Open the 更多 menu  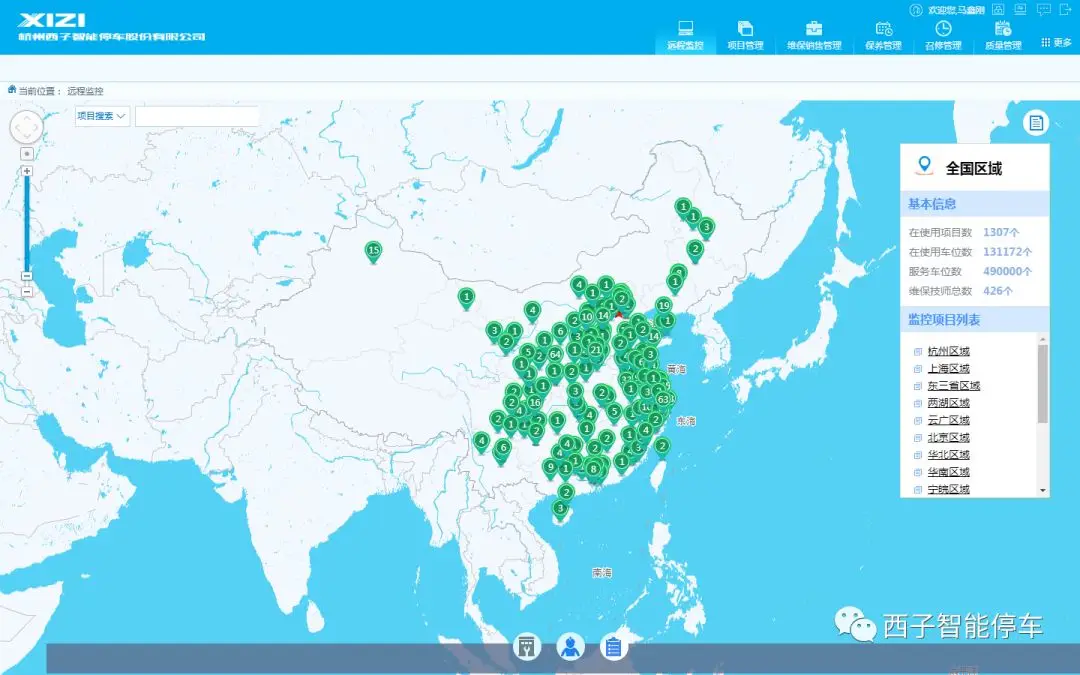tap(1056, 43)
